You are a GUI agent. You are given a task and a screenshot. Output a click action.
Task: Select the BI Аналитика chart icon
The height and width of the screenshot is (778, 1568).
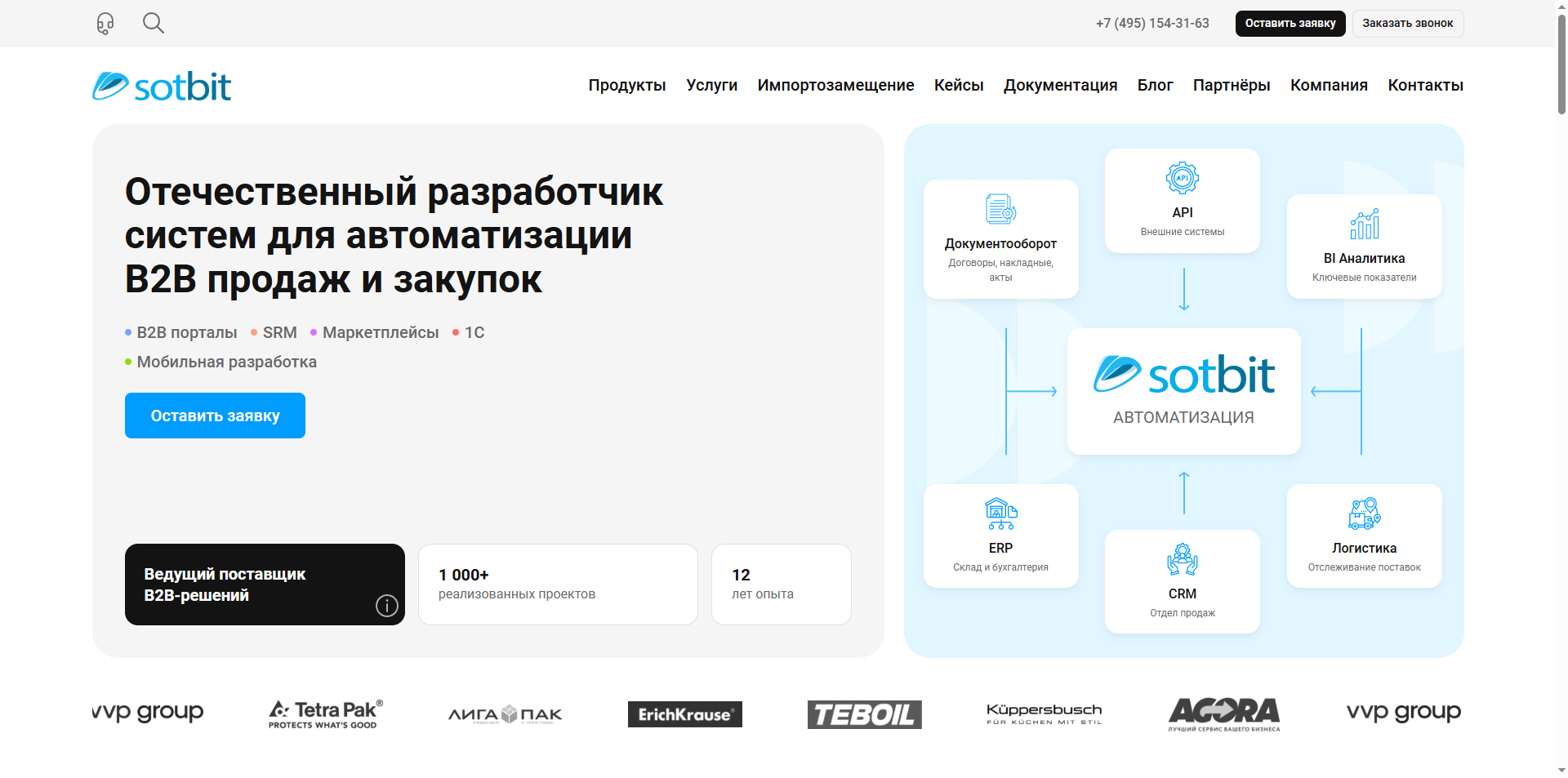(1364, 224)
